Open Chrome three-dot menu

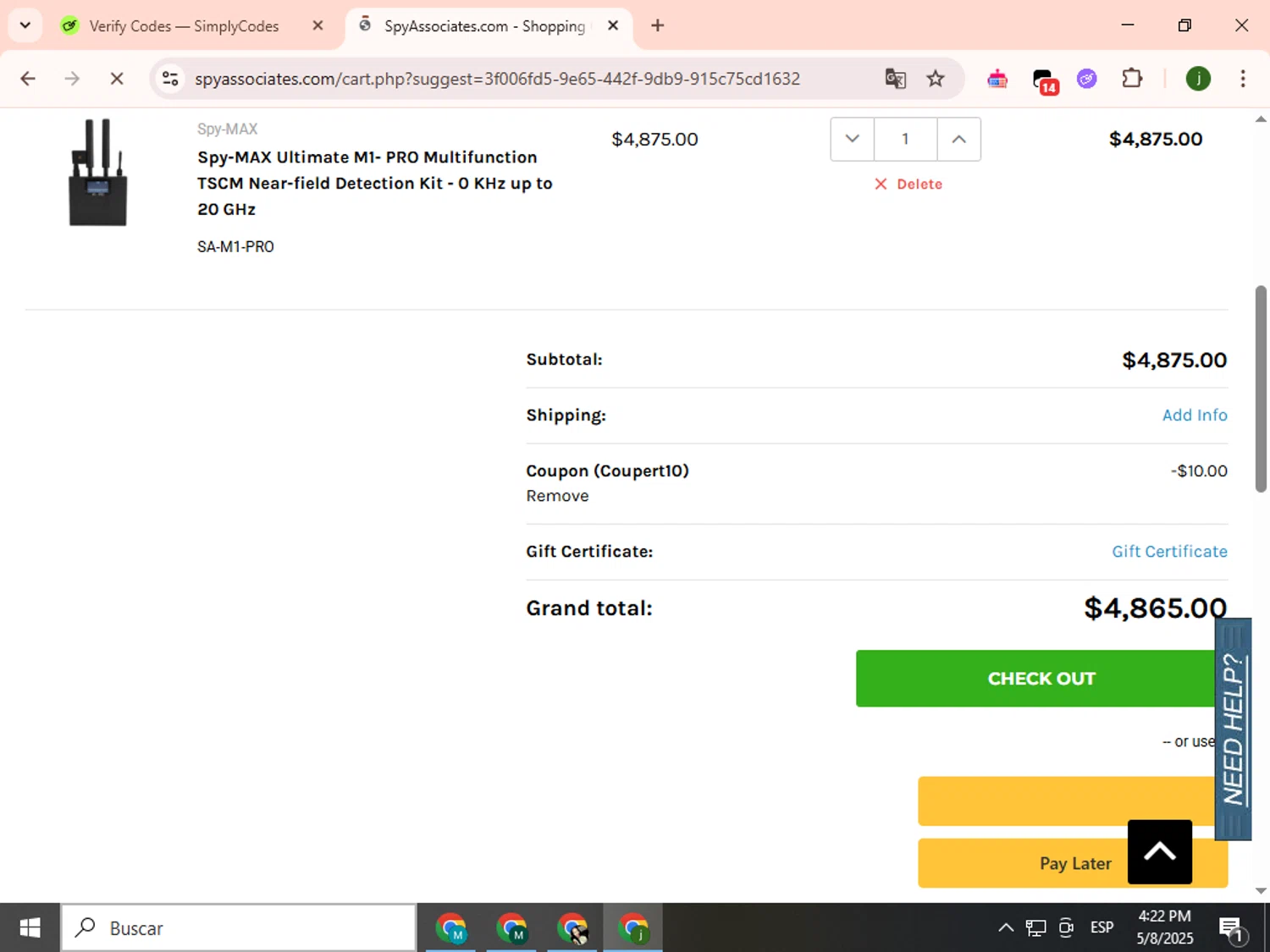click(x=1243, y=79)
